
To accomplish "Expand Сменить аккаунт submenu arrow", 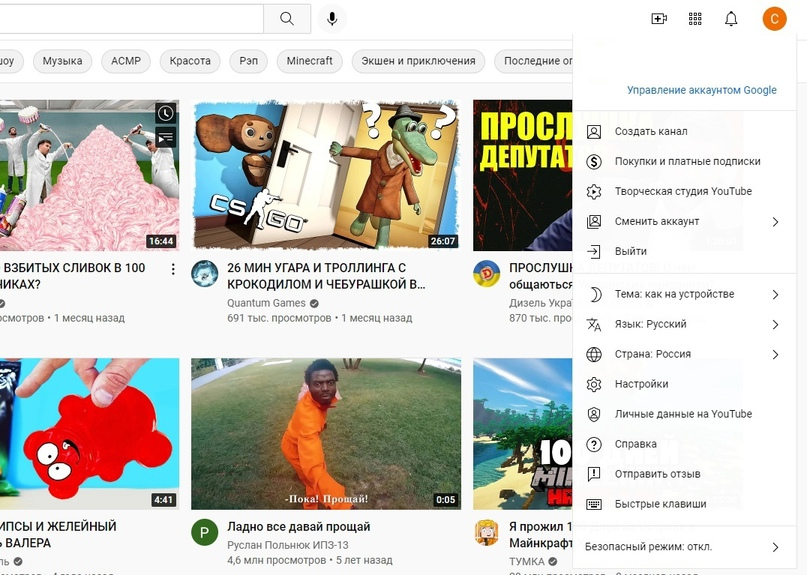I will click(775, 221).
